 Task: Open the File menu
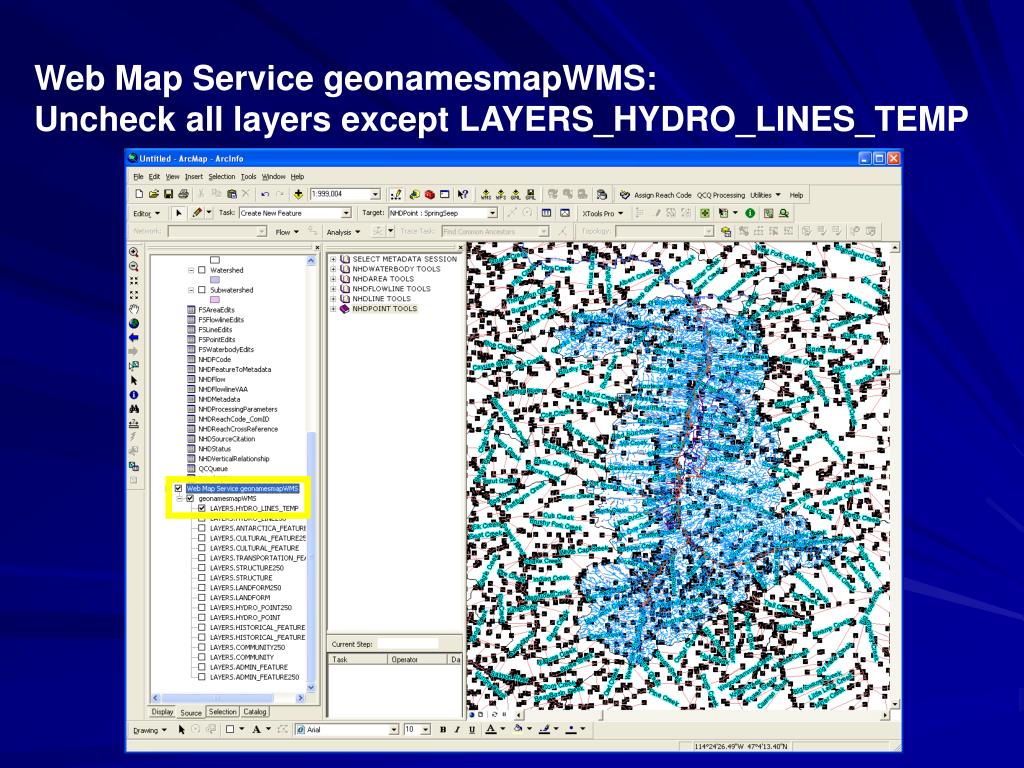click(x=138, y=176)
